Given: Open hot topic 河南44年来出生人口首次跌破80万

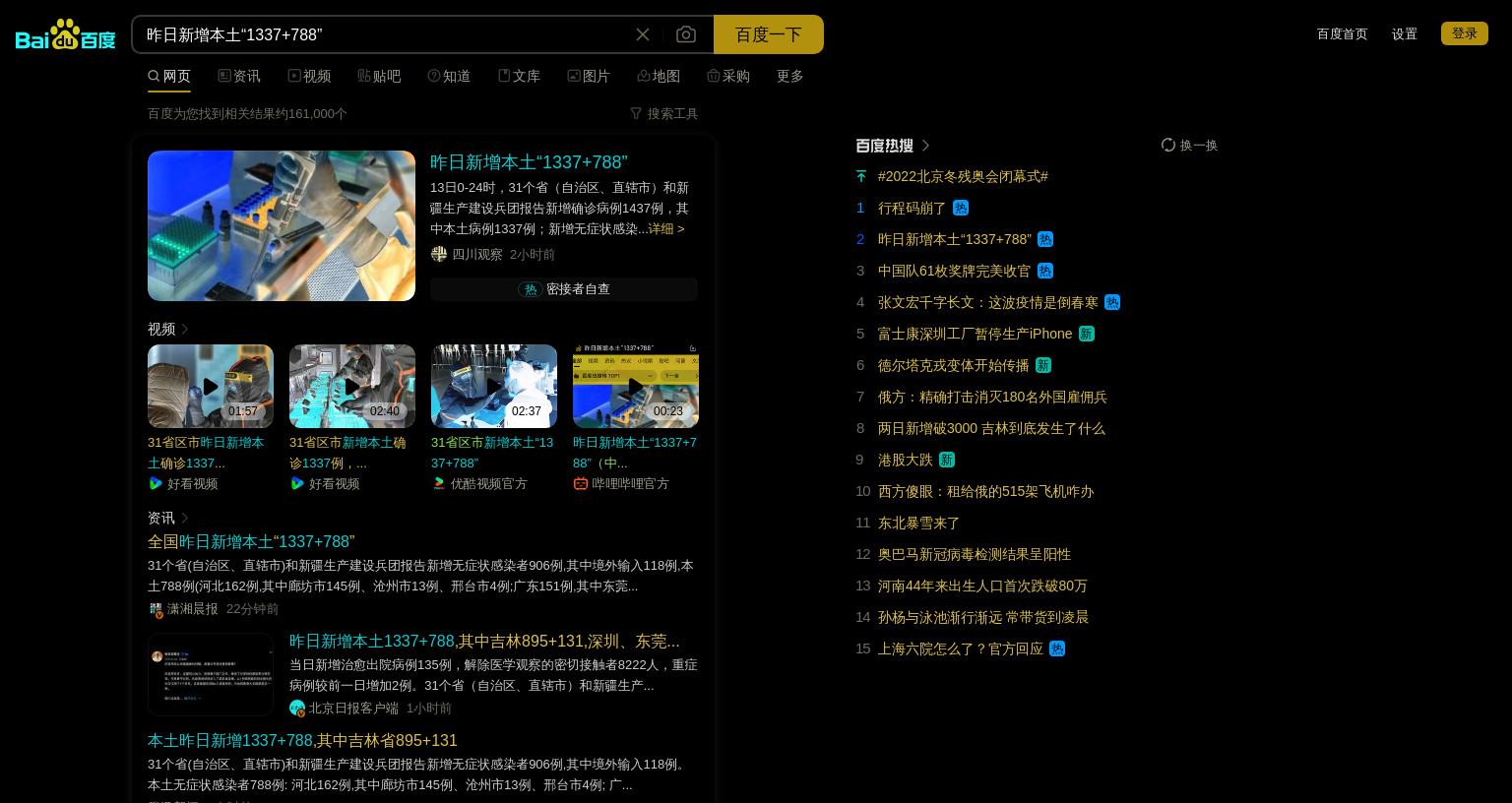Looking at the screenshot, I should (x=982, y=586).
